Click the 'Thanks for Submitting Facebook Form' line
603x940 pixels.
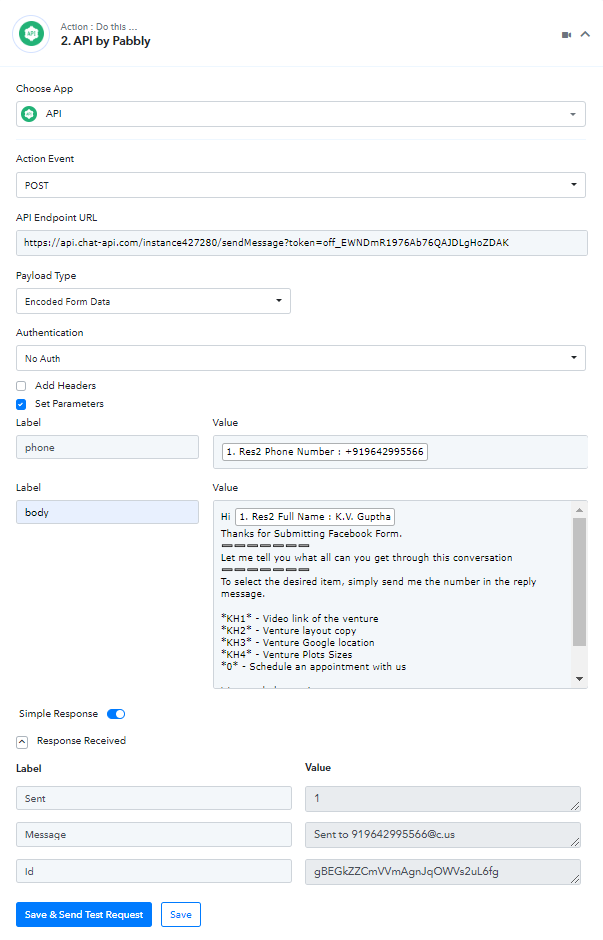(x=311, y=533)
